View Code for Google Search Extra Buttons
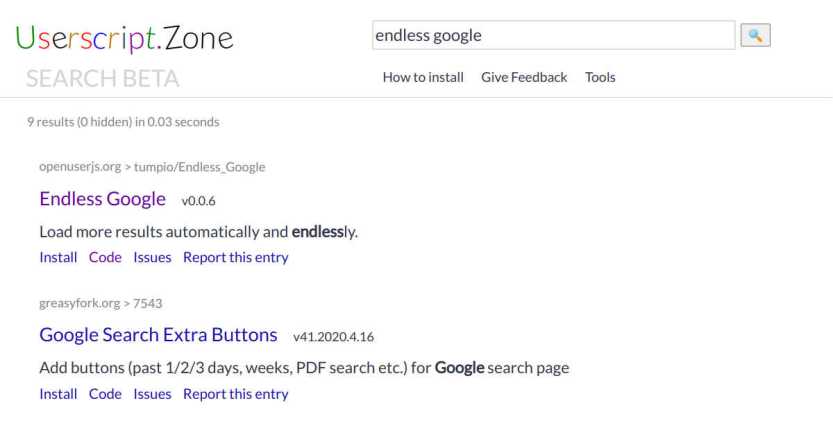833x437 pixels. point(105,394)
